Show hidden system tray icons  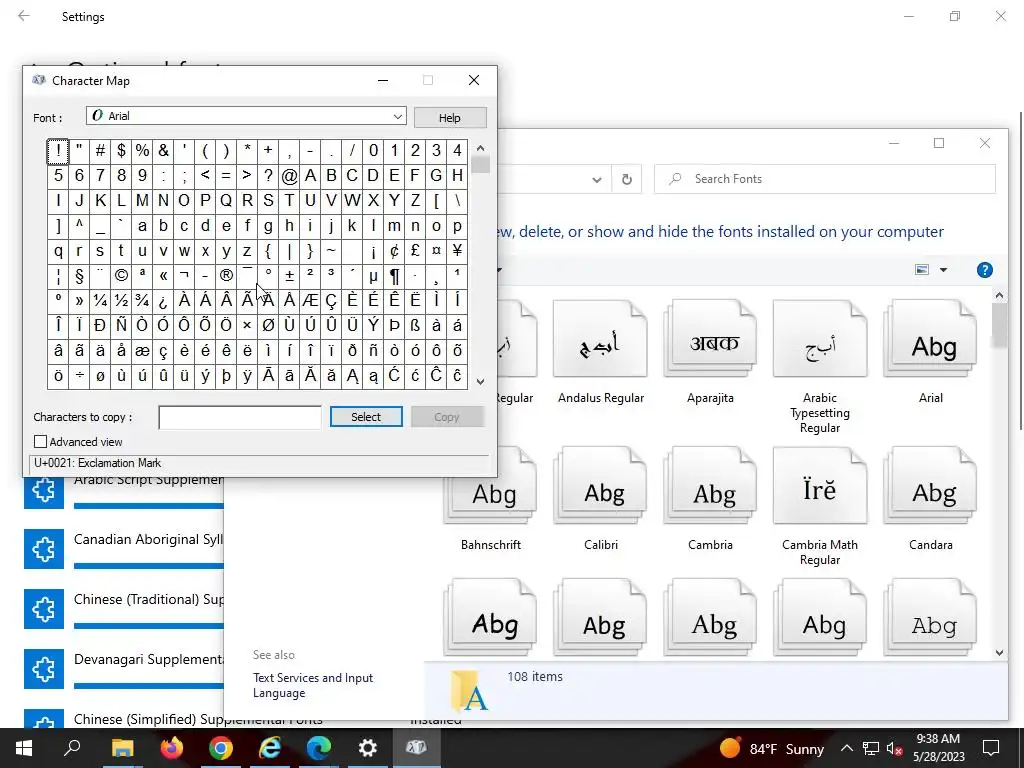846,748
